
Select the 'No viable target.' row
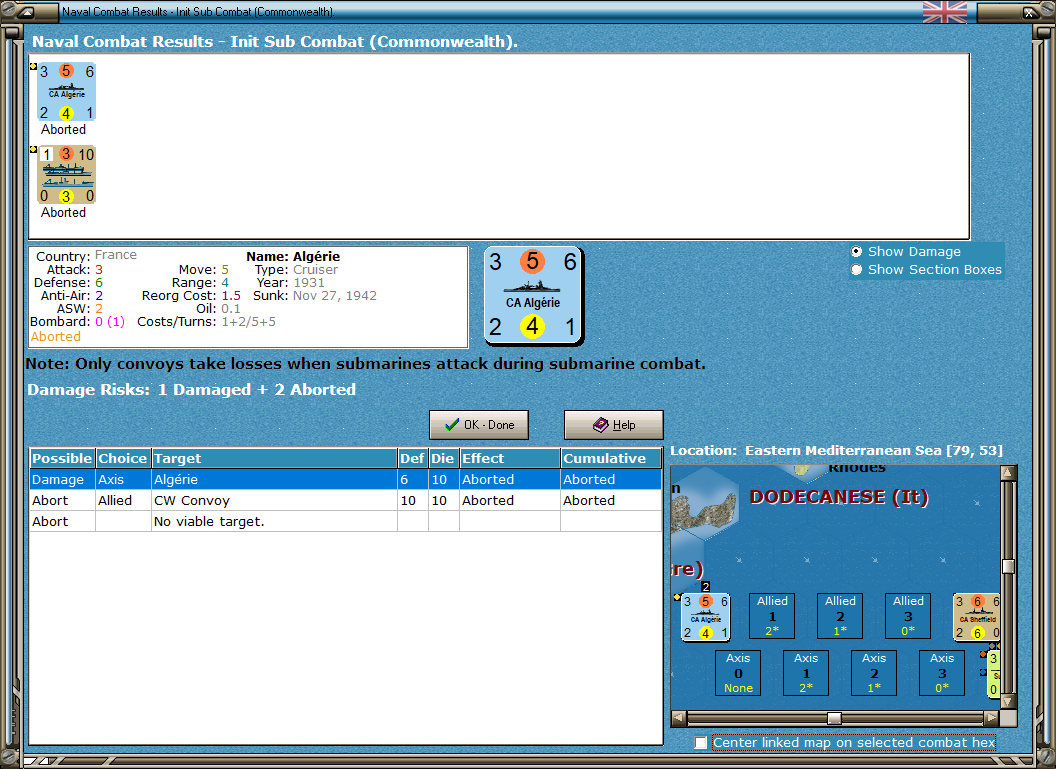point(345,521)
